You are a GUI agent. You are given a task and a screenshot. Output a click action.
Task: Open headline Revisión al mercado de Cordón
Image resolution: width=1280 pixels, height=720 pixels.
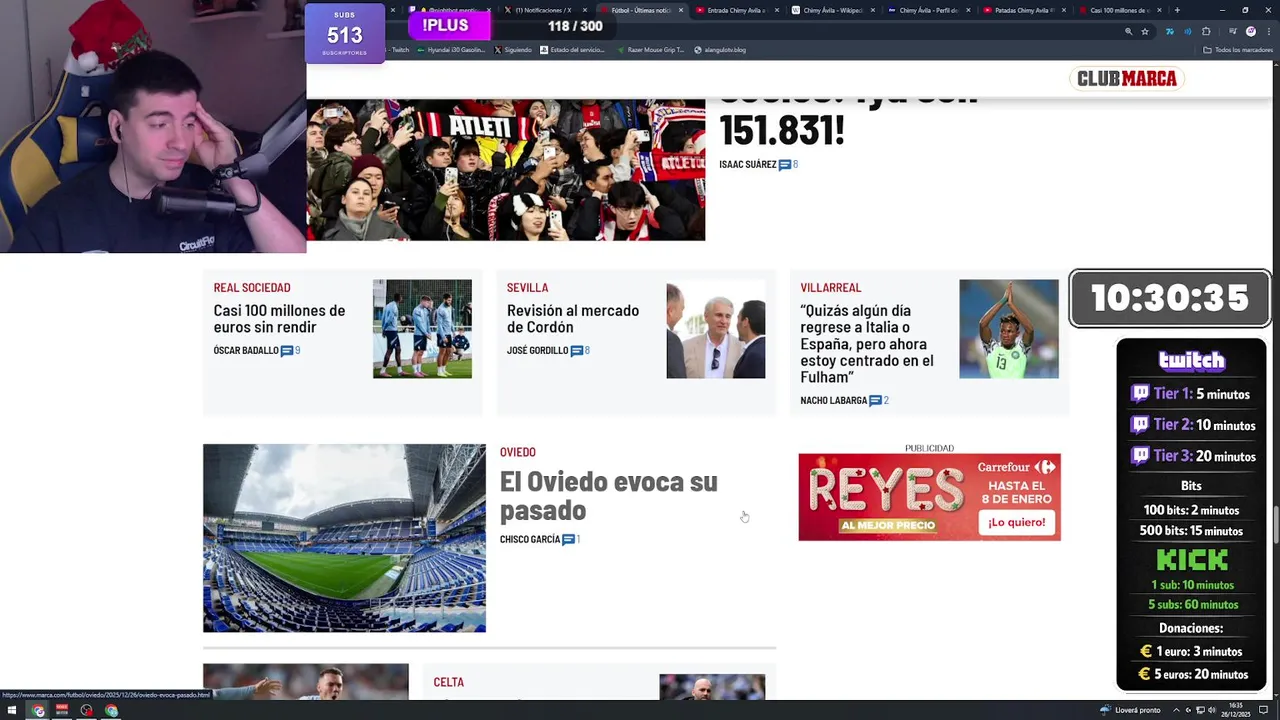[x=573, y=319]
